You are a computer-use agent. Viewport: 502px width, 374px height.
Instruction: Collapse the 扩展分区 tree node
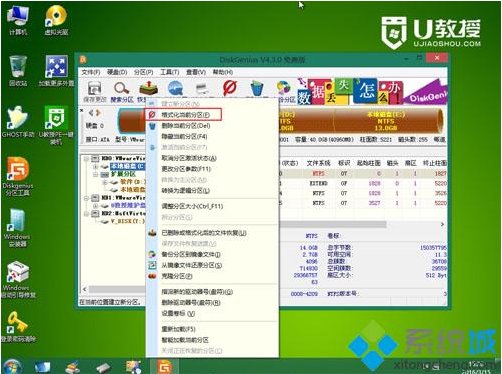click(x=96, y=174)
